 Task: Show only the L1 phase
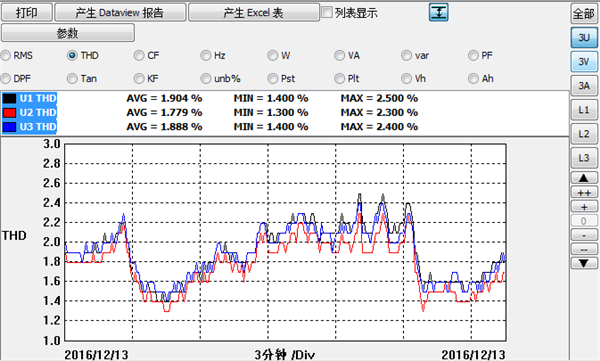point(584,110)
